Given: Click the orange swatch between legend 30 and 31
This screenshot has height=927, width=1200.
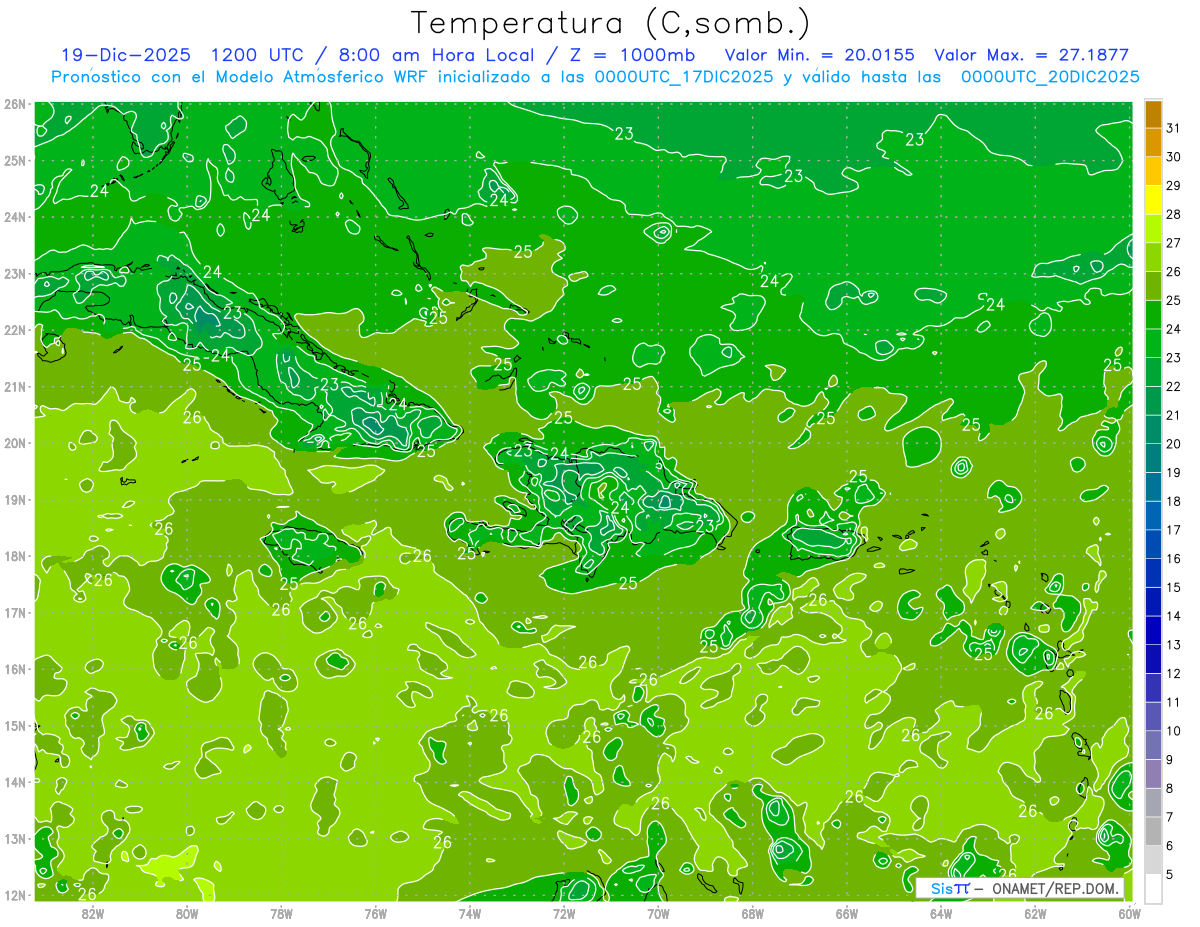Looking at the screenshot, I should click(1153, 142).
